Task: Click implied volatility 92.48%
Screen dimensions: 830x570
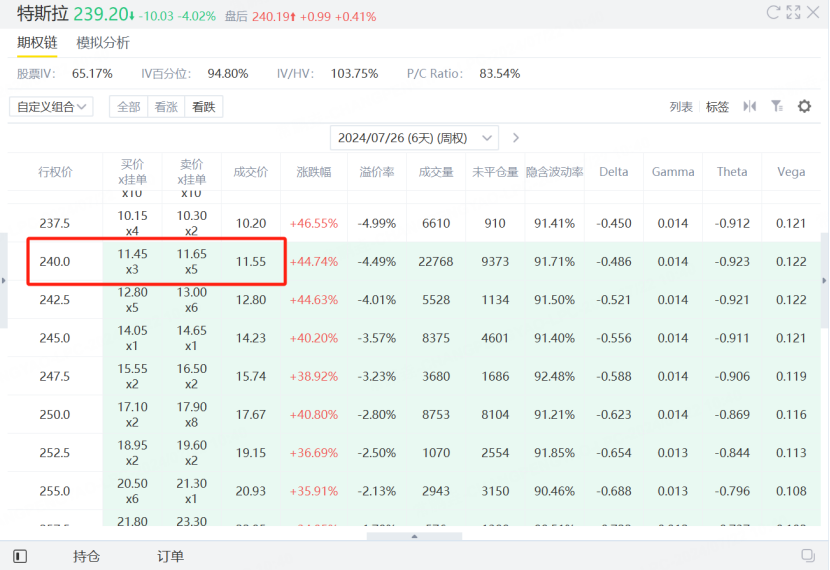Action: point(554,376)
